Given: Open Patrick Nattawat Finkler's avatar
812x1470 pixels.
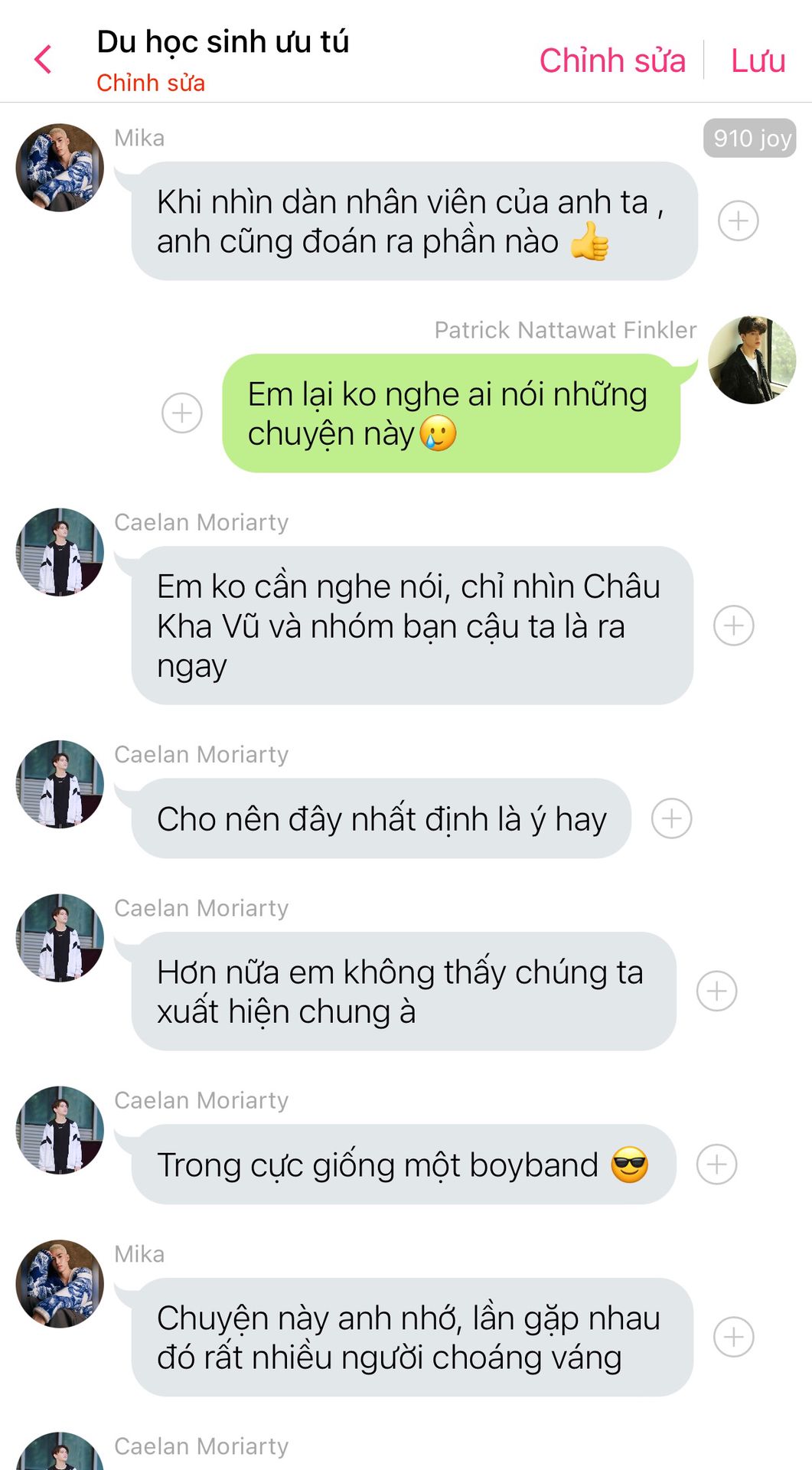Looking at the screenshot, I should tap(752, 360).
